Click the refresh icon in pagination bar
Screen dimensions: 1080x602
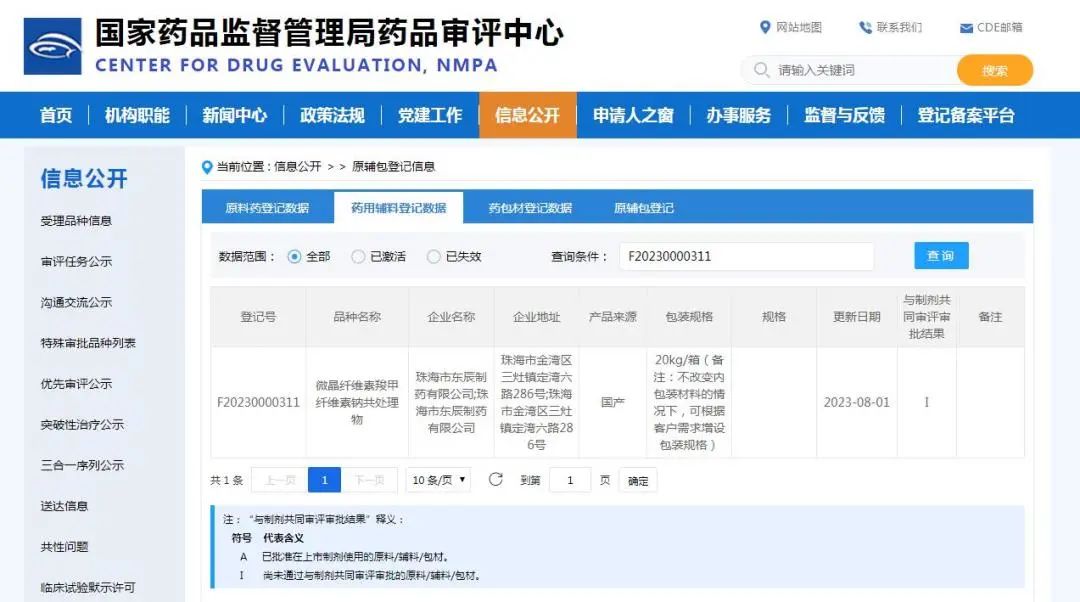pos(495,479)
